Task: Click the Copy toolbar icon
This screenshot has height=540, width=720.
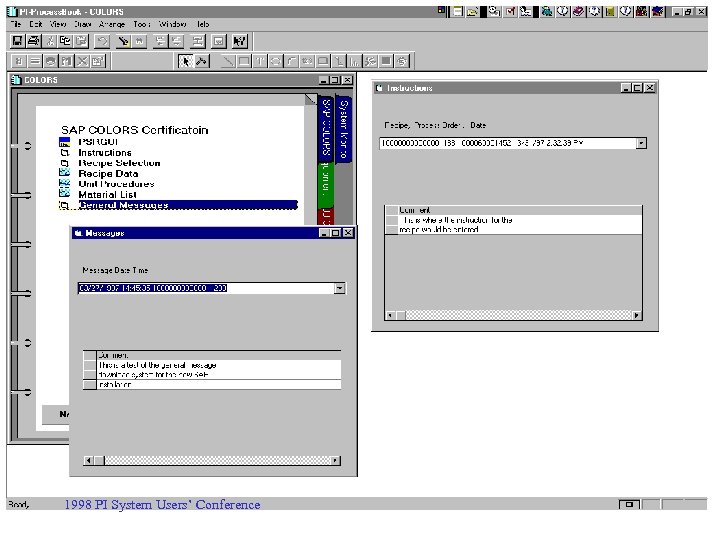Action: 66,41
